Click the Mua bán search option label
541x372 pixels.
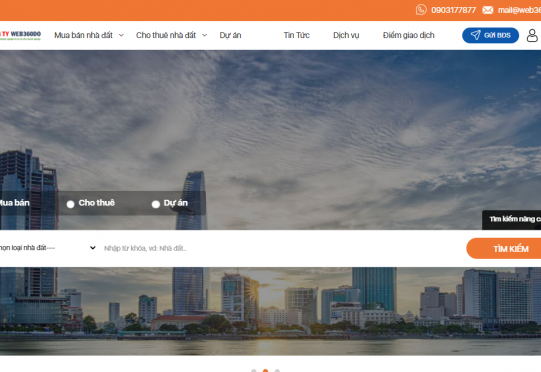tap(14, 203)
